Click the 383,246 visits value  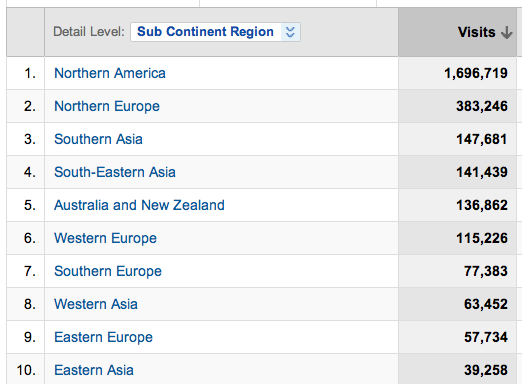(x=482, y=106)
